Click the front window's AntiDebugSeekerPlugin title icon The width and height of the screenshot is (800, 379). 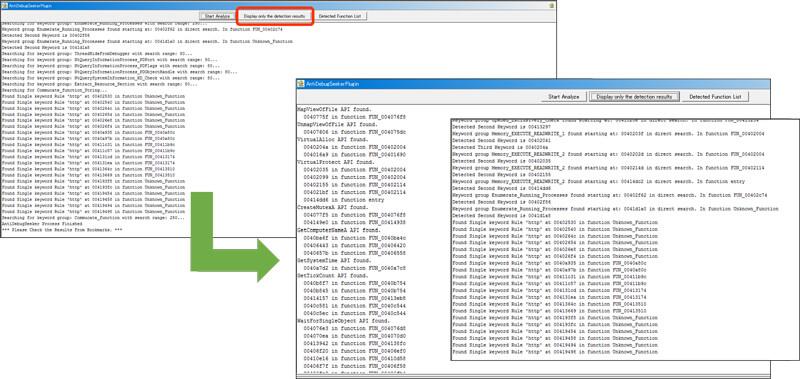[x=301, y=84]
